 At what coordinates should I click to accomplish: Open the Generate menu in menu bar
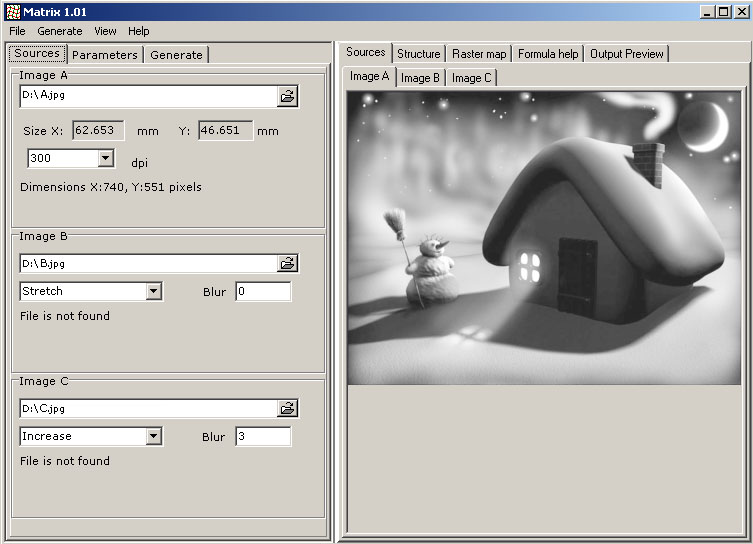pyautogui.click(x=60, y=31)
